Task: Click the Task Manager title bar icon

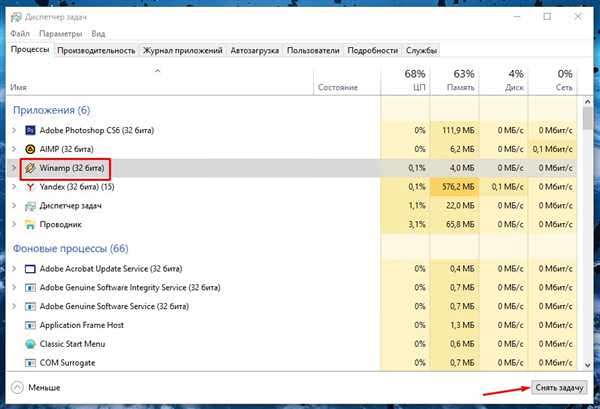Action: 16,17
